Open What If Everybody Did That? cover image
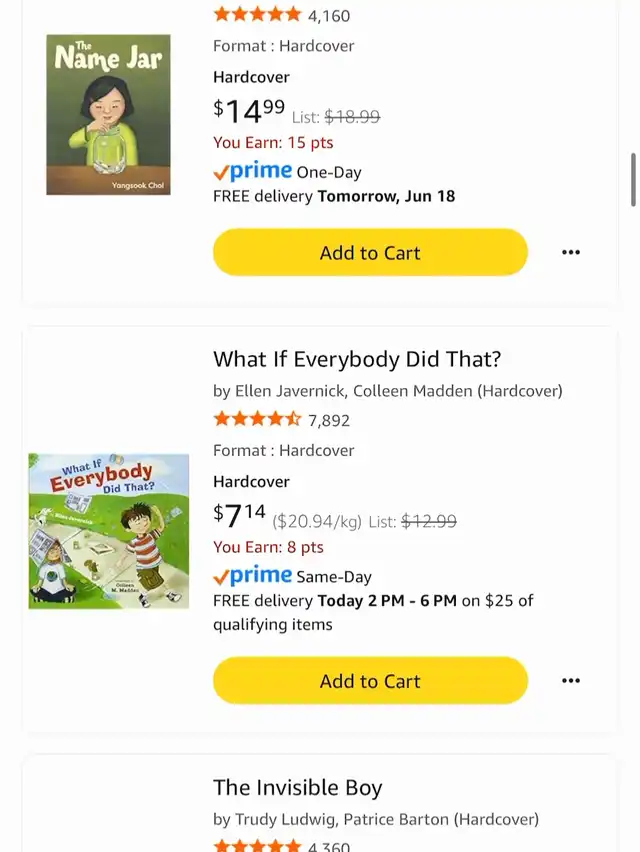This screenshot has width=640, height=852. (108, 531)
